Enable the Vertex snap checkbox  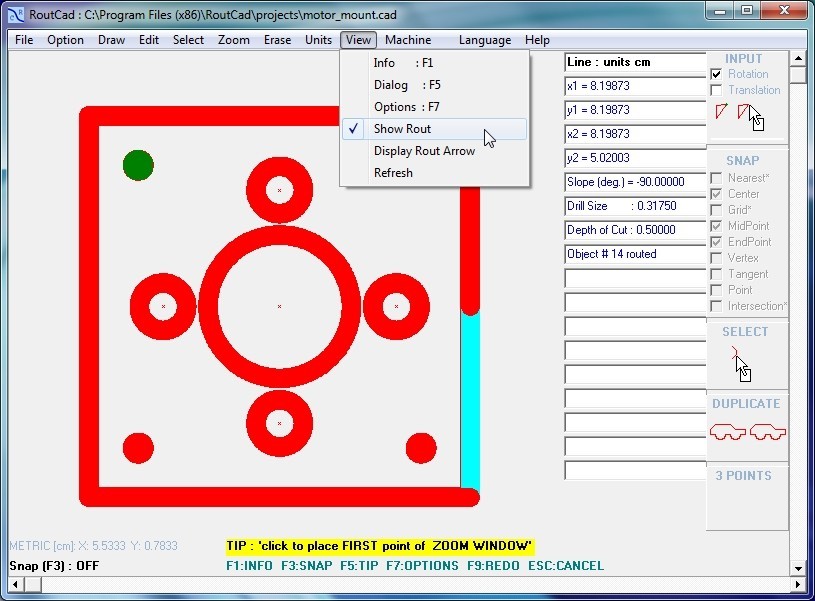[716, 257]
